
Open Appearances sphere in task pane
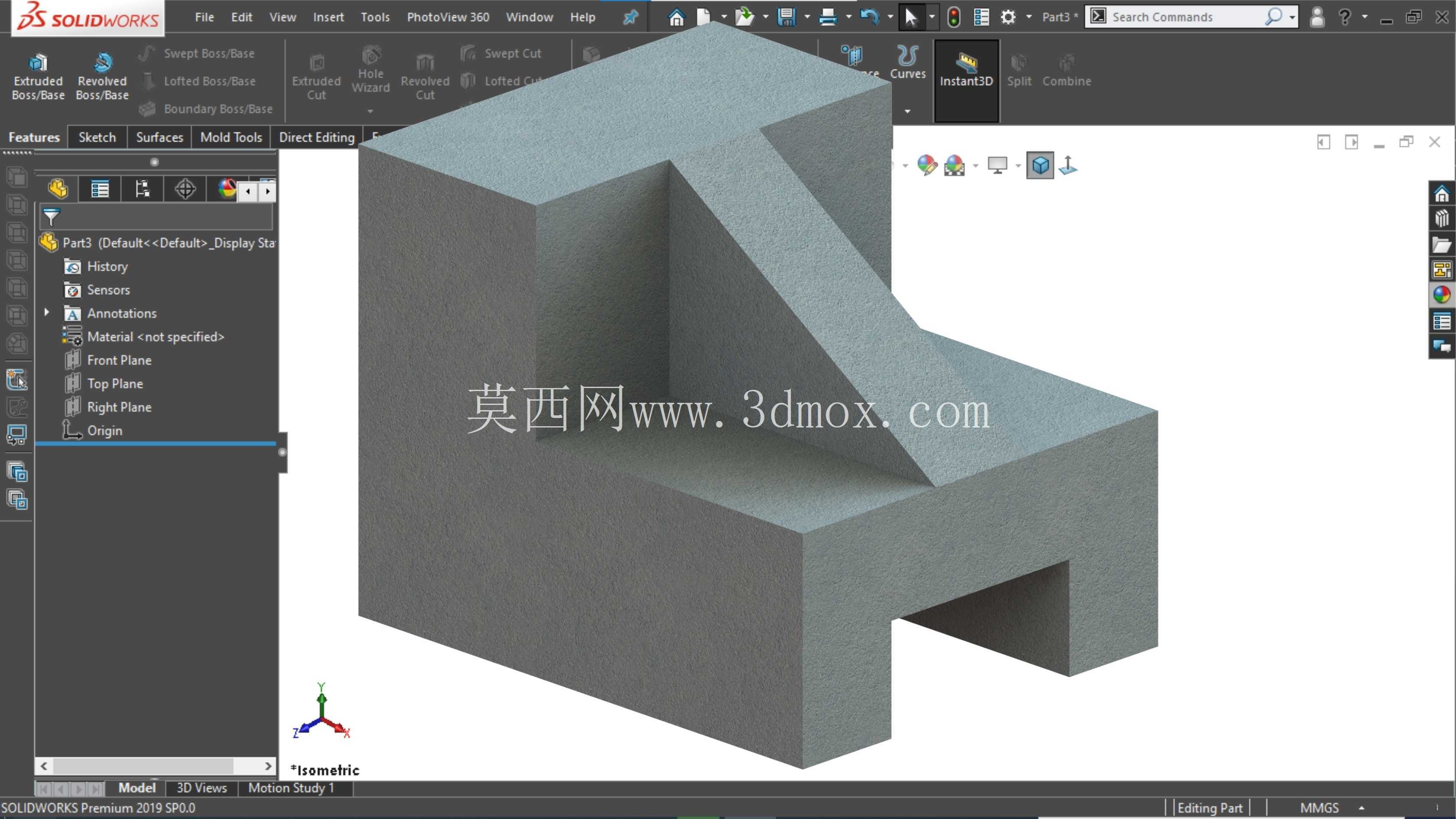(1442, 295)
